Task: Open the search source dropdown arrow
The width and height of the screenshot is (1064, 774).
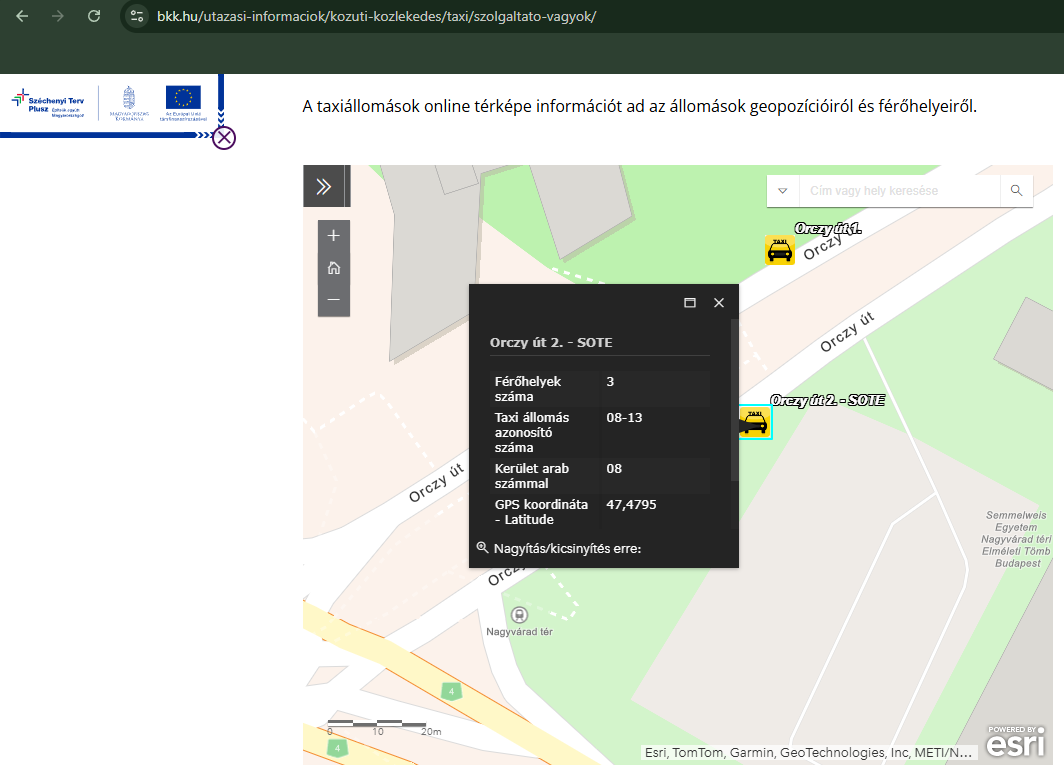Action: (x=783, y=191)
